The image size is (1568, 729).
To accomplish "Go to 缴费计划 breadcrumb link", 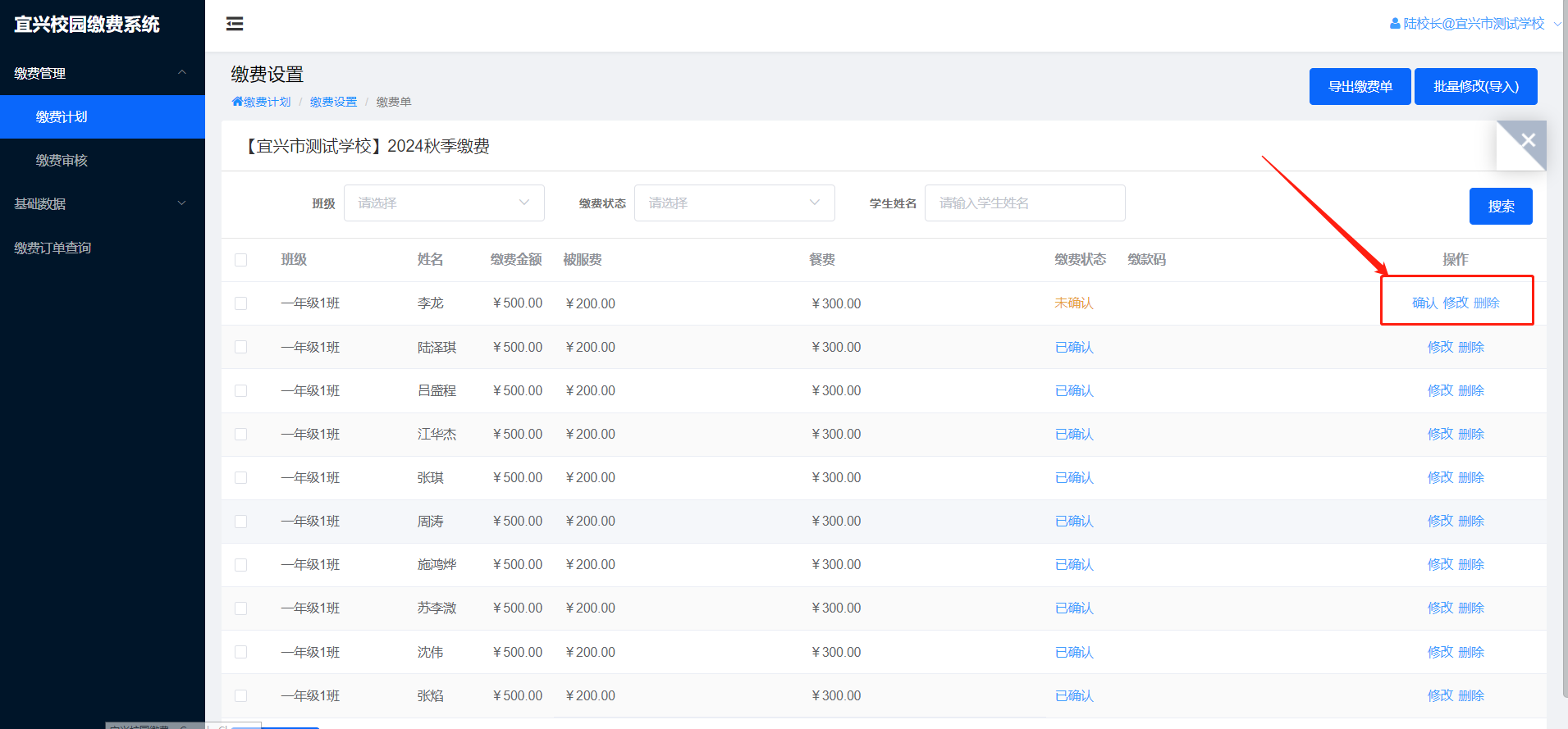I will pyautogui.click(x=267, y=102).
